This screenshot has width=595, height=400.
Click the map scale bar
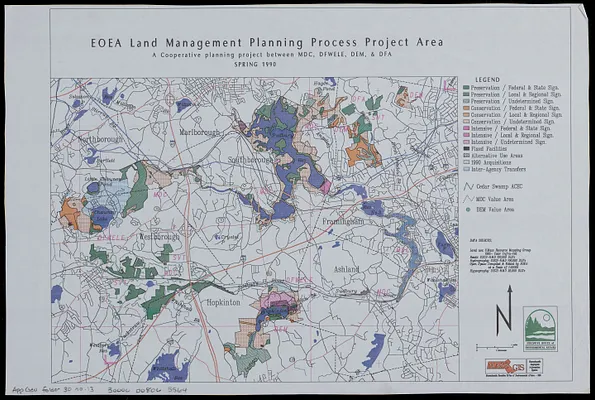tap(497, 347)
